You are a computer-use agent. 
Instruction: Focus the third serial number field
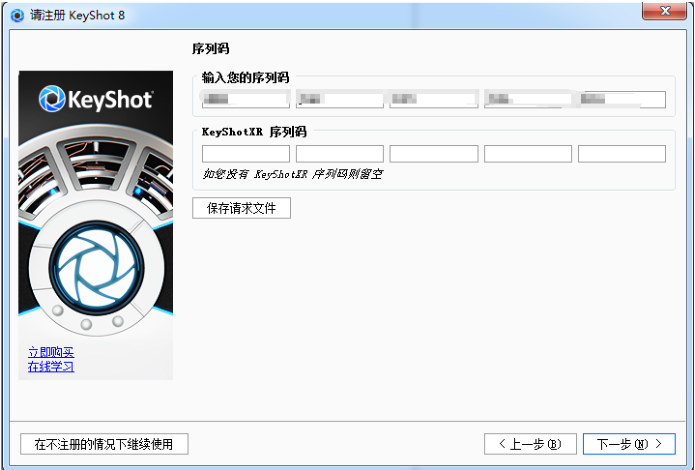[433, 99]
